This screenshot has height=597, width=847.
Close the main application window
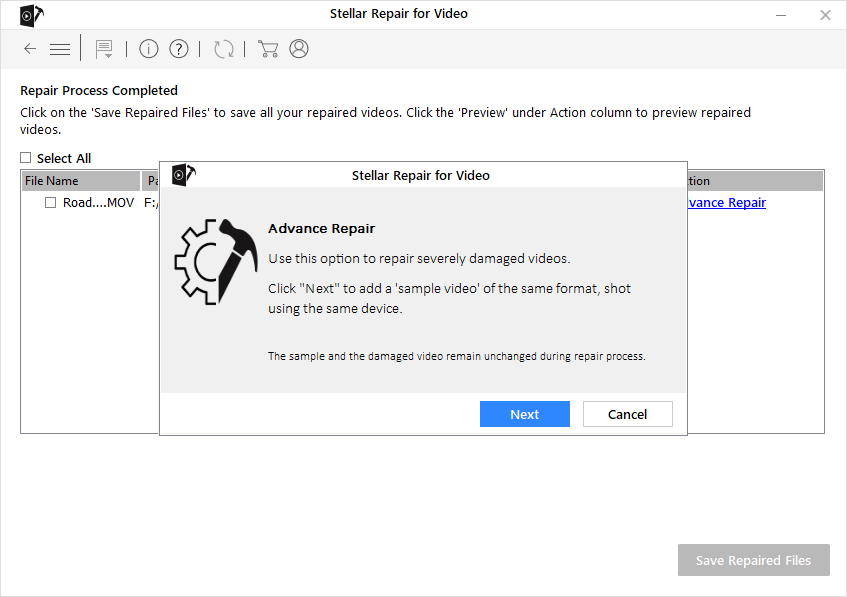coord(825,15)
